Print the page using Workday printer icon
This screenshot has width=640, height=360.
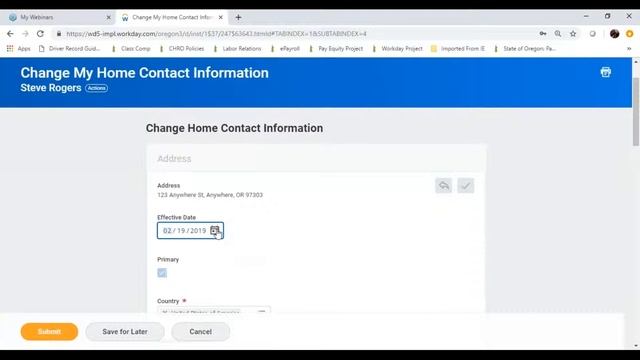click(x=606, y=72)
